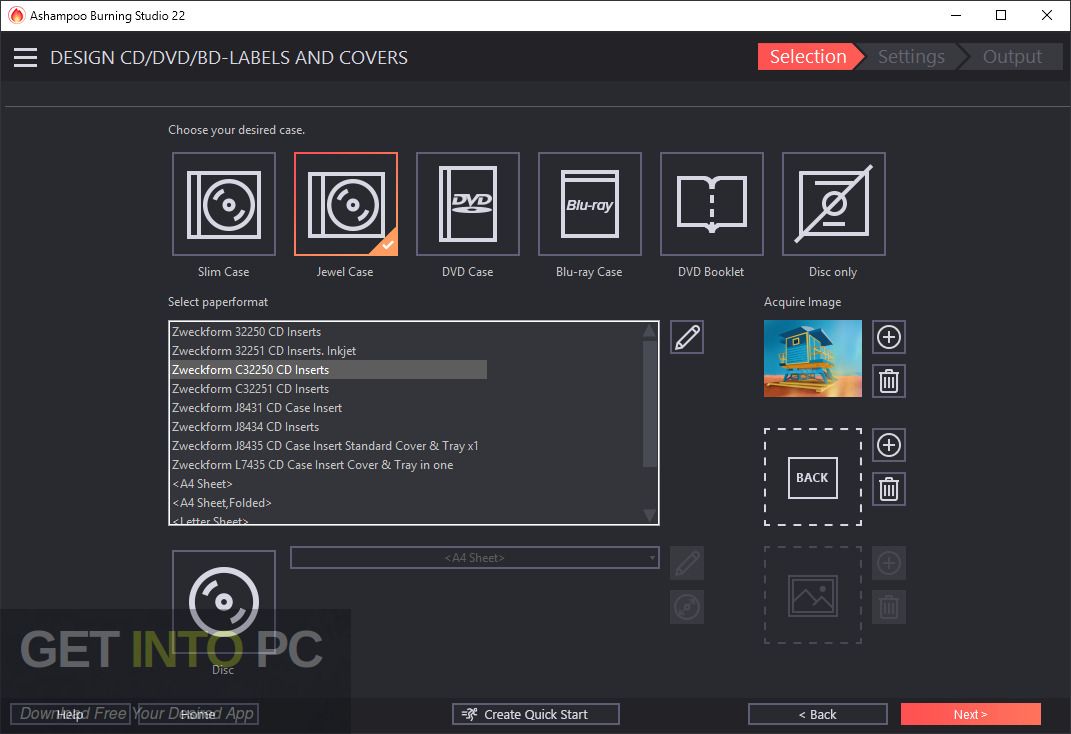Viewport: 1071px width, 734px height.
Task: Go to the Selection step tab
Action: (808, 57)
